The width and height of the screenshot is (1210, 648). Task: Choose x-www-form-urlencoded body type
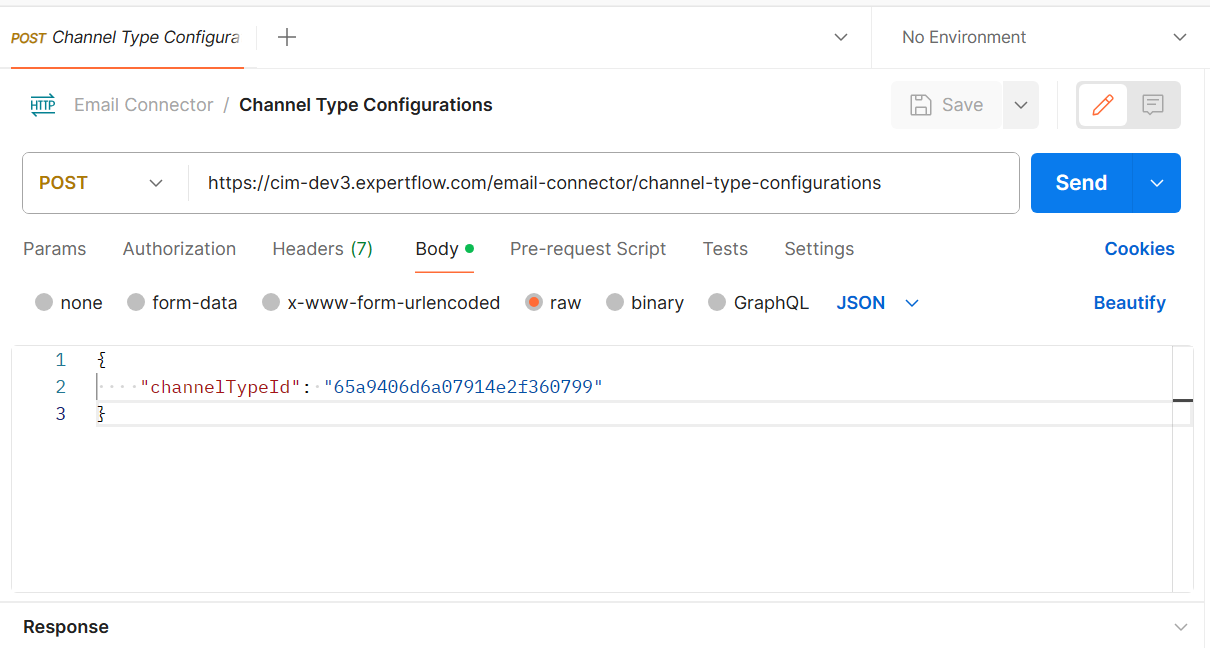[271, 303]
